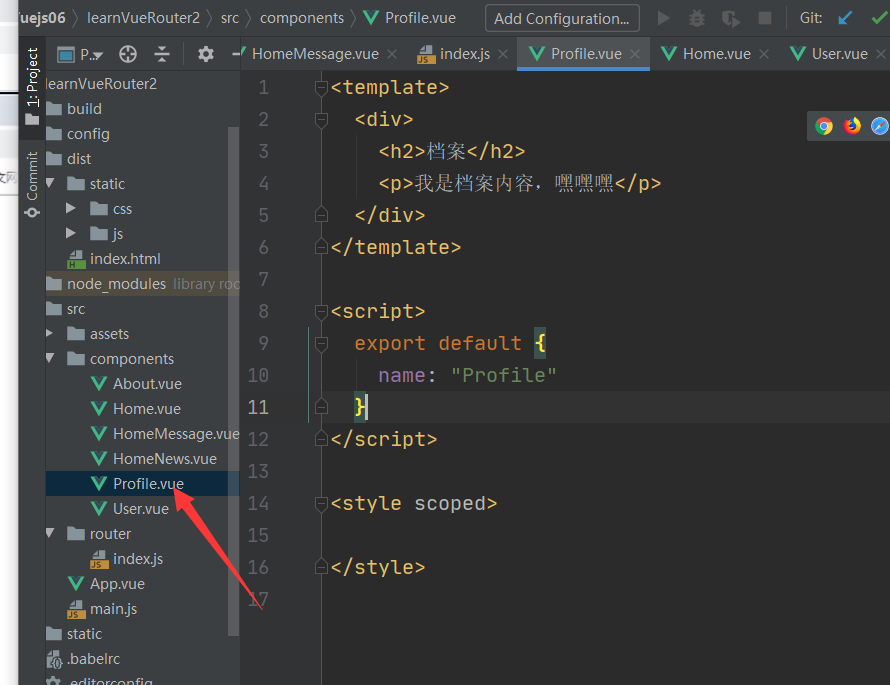Switch to index.js editor tab

click(454, 54)
